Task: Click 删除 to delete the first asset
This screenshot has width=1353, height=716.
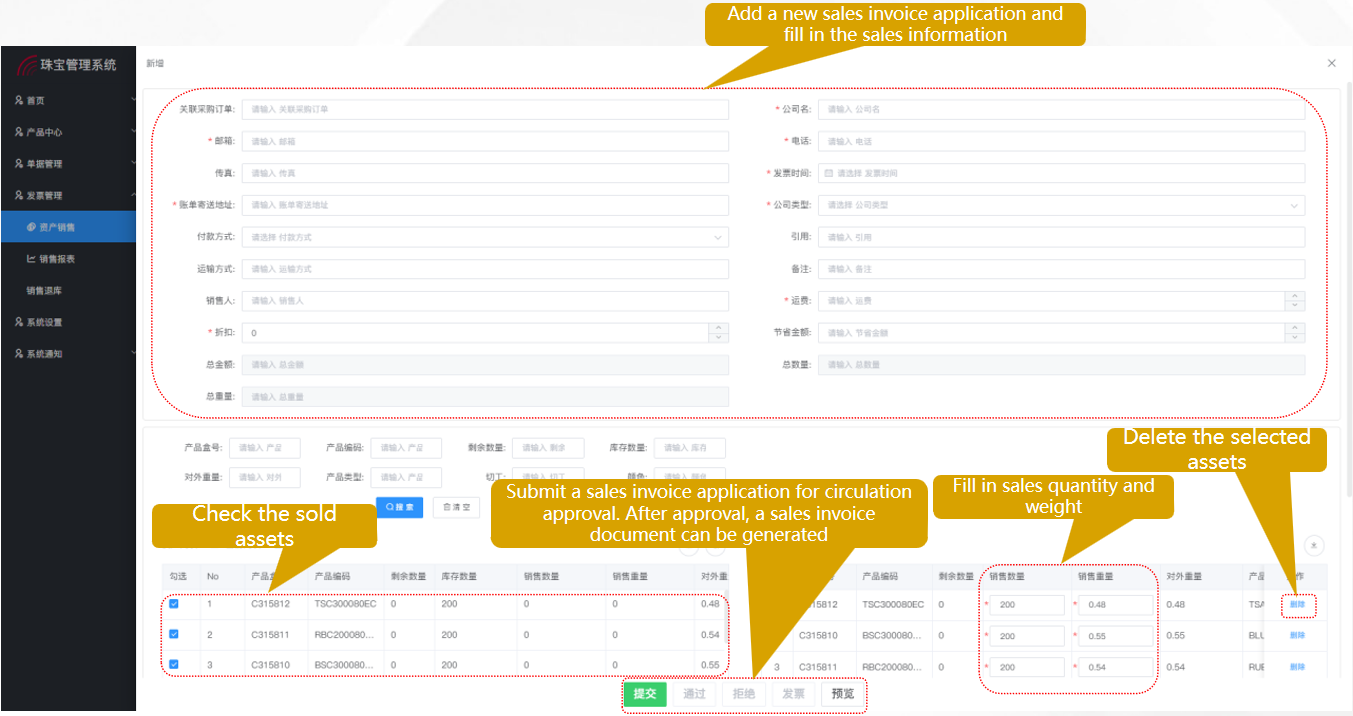Action: [x=1297, y=604]
